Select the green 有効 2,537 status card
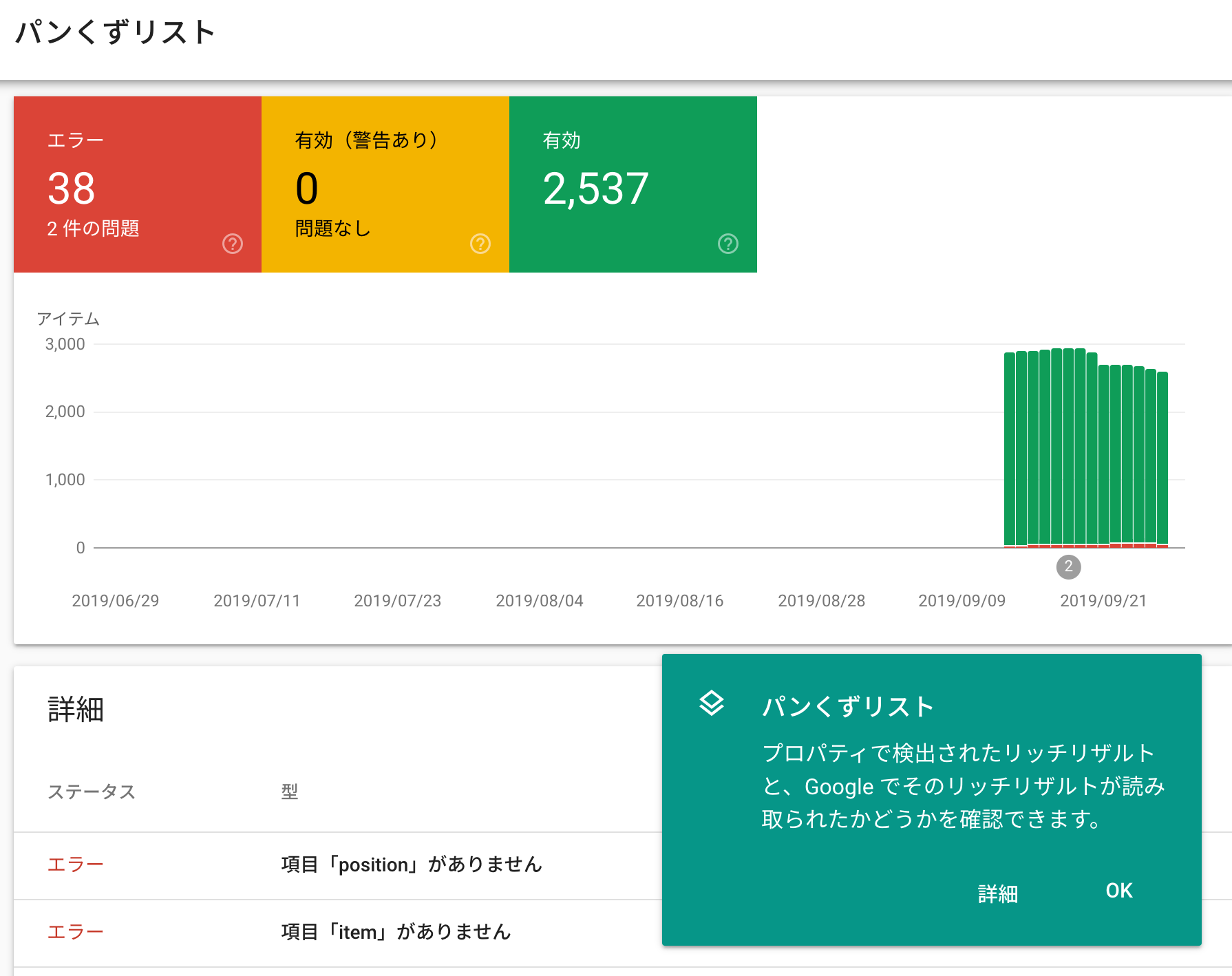 tap(633, 184)
